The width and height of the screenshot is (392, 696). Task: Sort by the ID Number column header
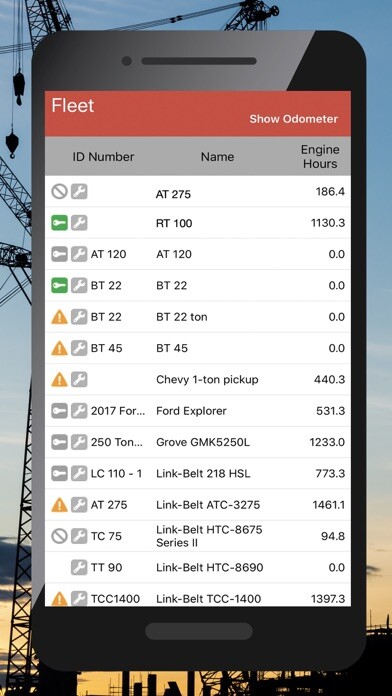click(x=103, y=157)
